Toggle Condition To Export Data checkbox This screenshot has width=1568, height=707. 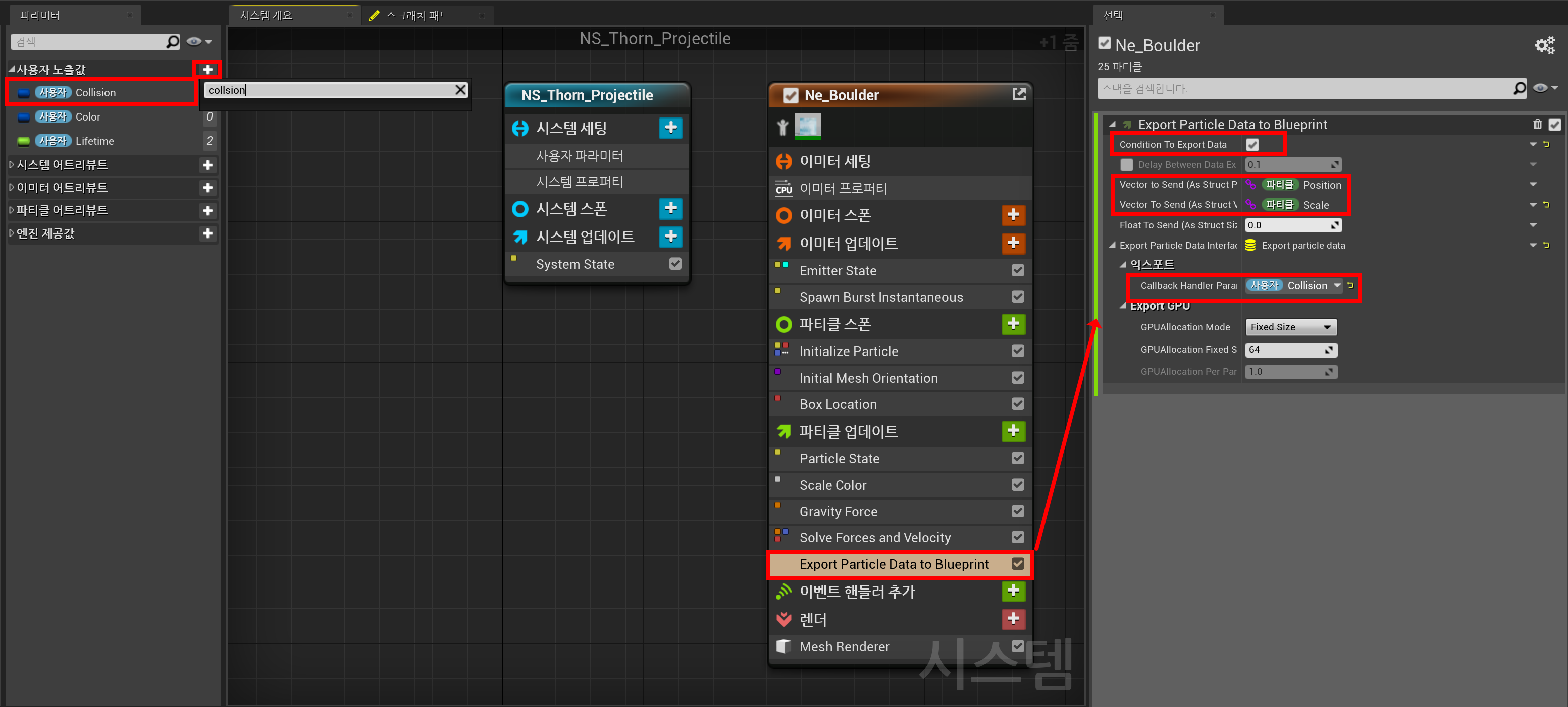(x=1252, y=145)
